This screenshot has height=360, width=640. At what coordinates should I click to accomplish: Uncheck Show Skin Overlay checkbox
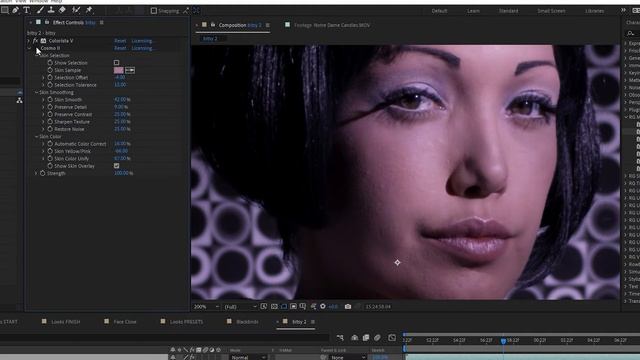[117, 166]
